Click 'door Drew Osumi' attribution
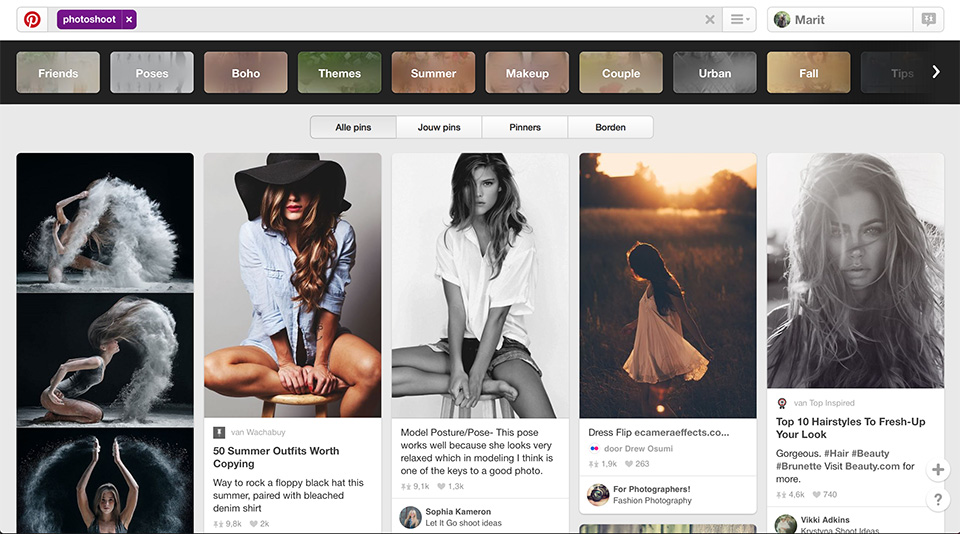The width and height of the screenshot is (960, 534). click(639, 448)
